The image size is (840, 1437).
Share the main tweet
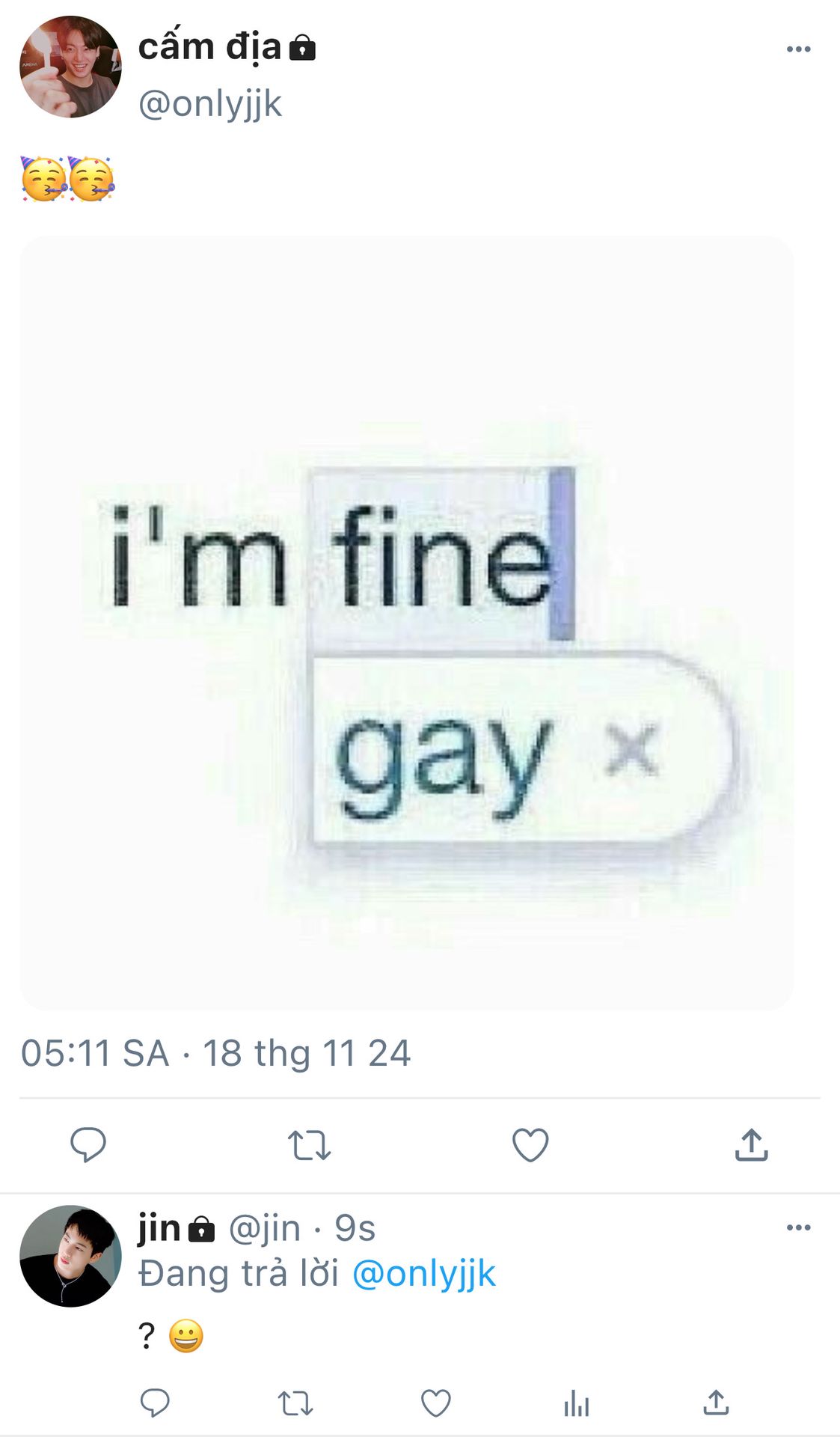tap(752, 1144)
